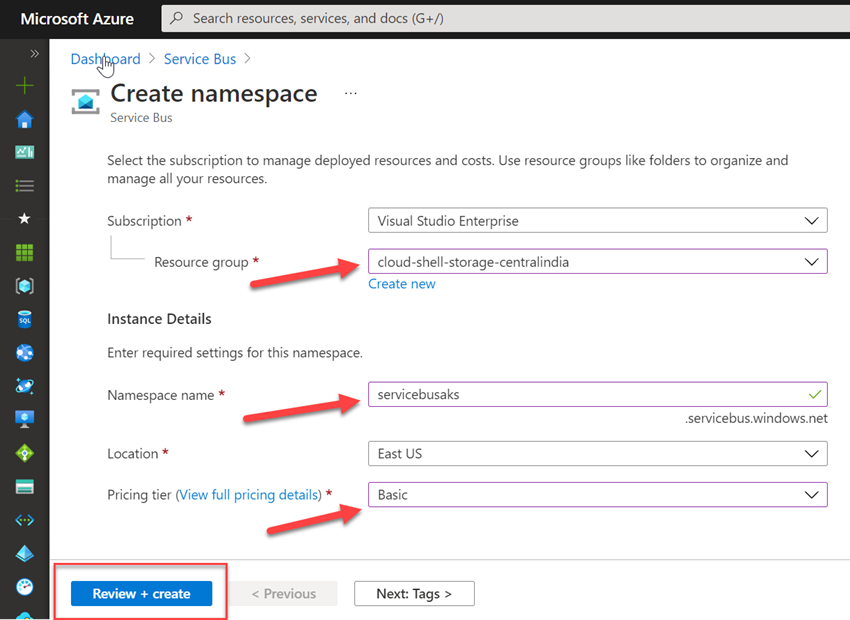
Task: Go to Home via sidebar house icon
Action: pyautogui.click(x=25, y=120)
